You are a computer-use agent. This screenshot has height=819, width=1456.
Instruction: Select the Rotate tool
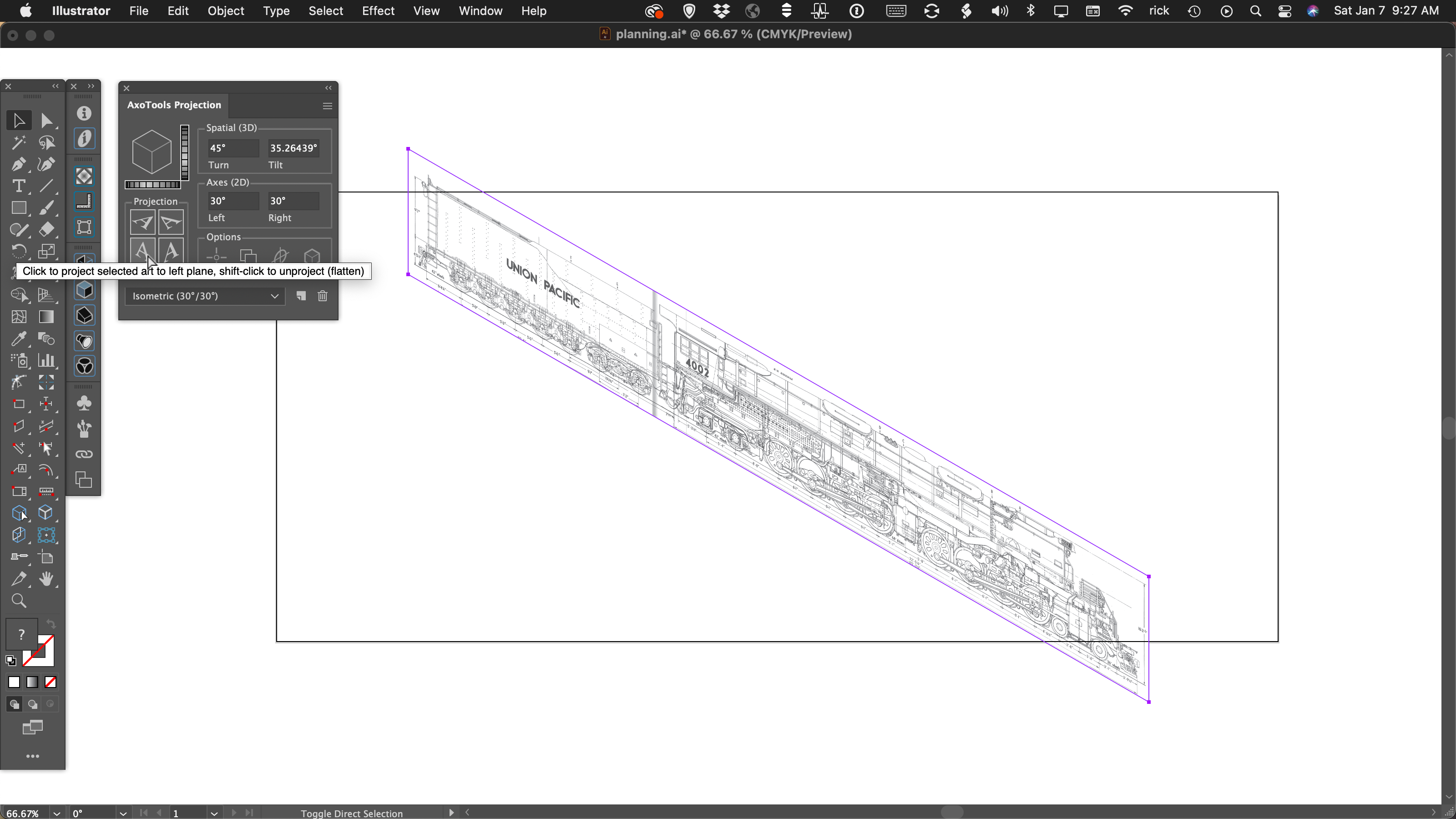(19, 251)
